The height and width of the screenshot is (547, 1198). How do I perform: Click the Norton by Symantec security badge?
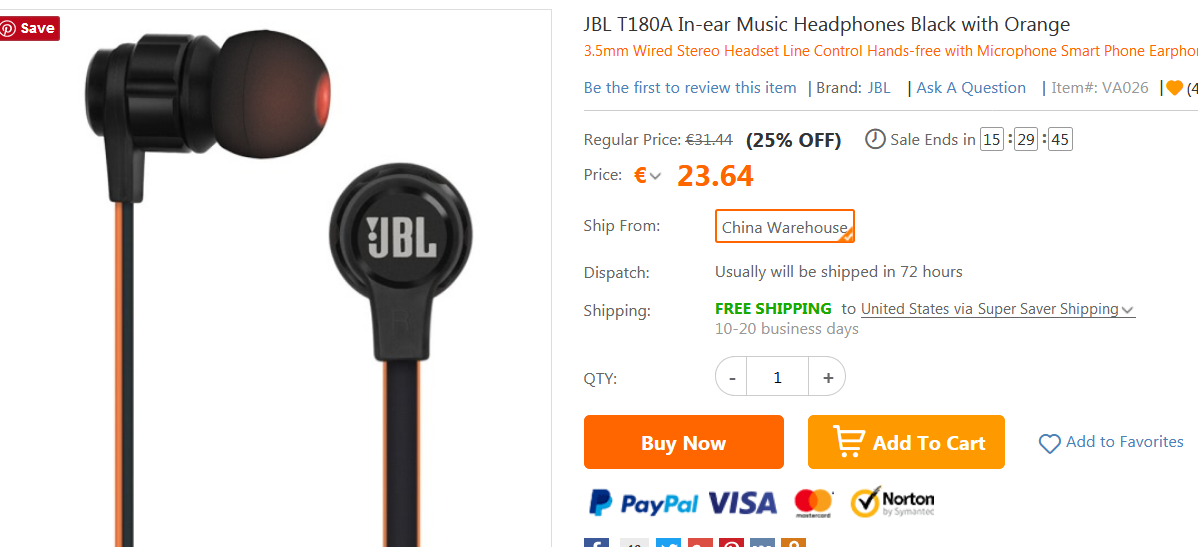(x=892, y=502)
